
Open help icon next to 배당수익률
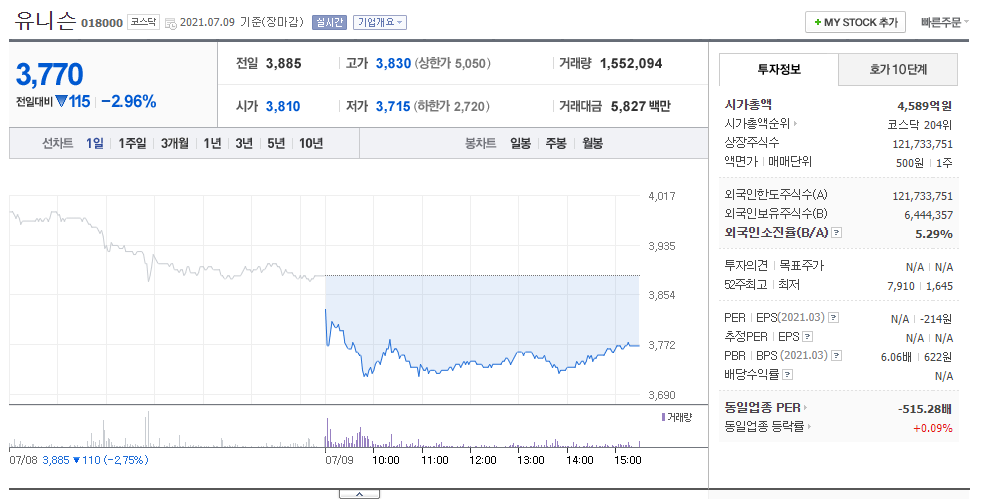pos(787,375)
